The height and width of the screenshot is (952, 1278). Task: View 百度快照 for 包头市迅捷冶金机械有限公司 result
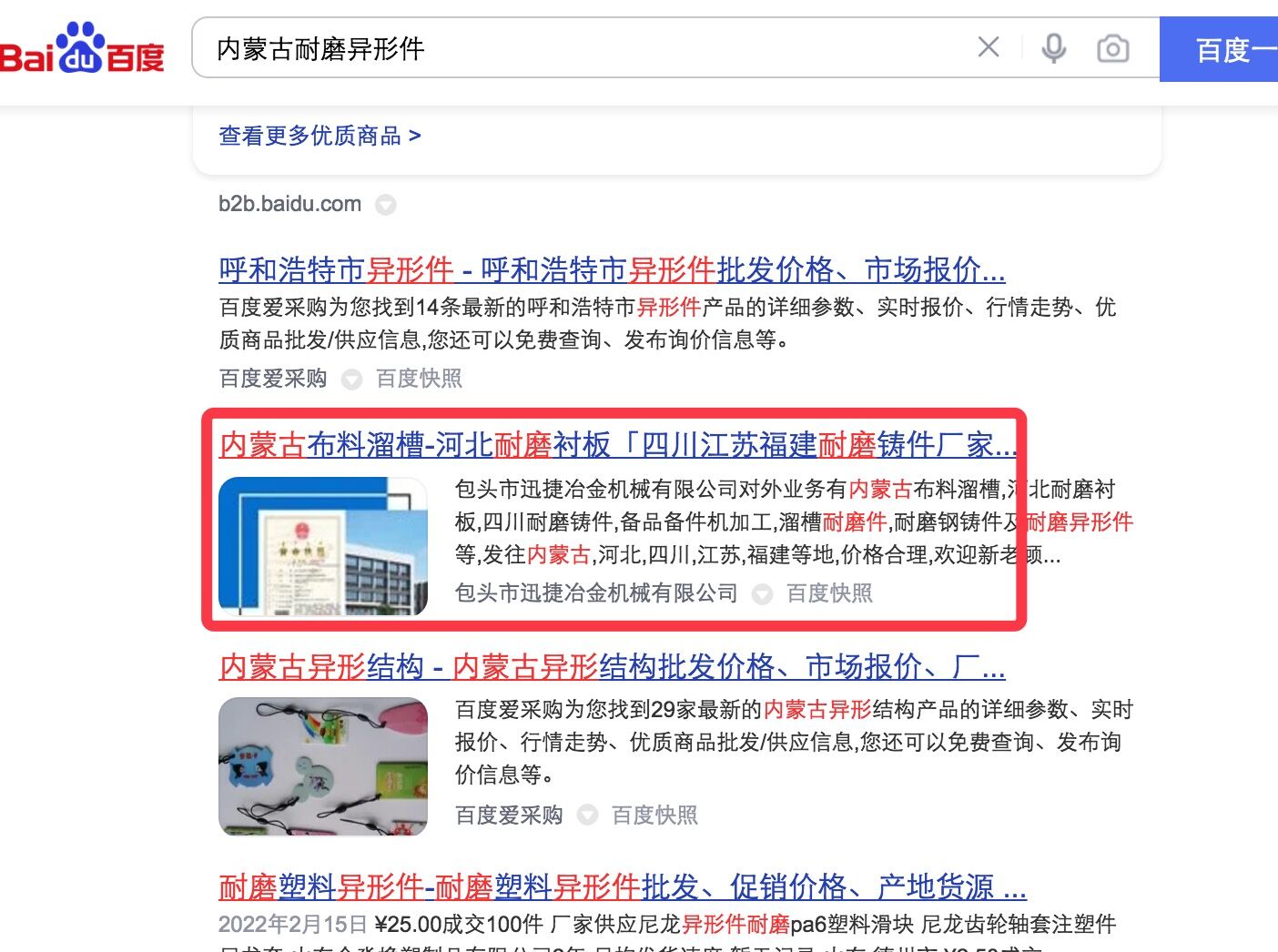click(829, 593)
